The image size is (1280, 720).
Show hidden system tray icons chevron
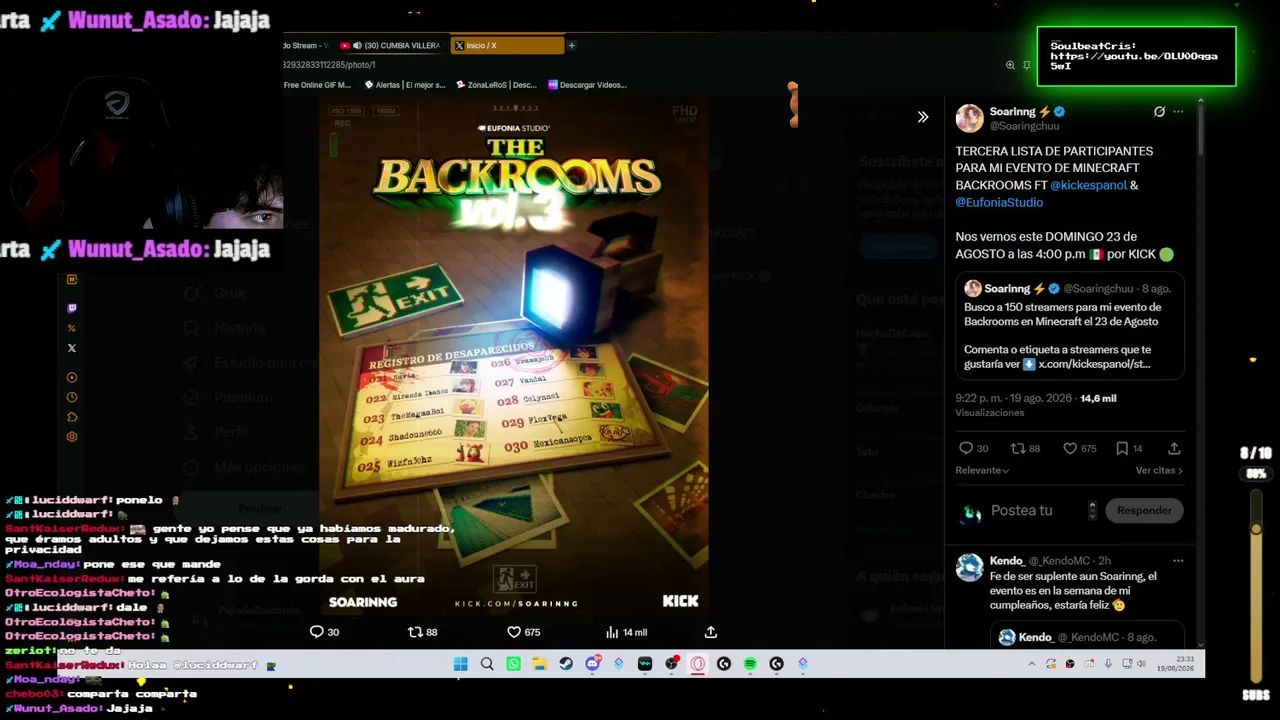1032,664
